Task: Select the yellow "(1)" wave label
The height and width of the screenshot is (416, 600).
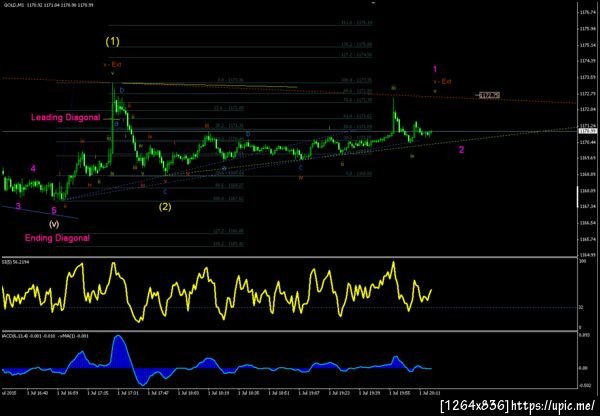Action: 112,42
